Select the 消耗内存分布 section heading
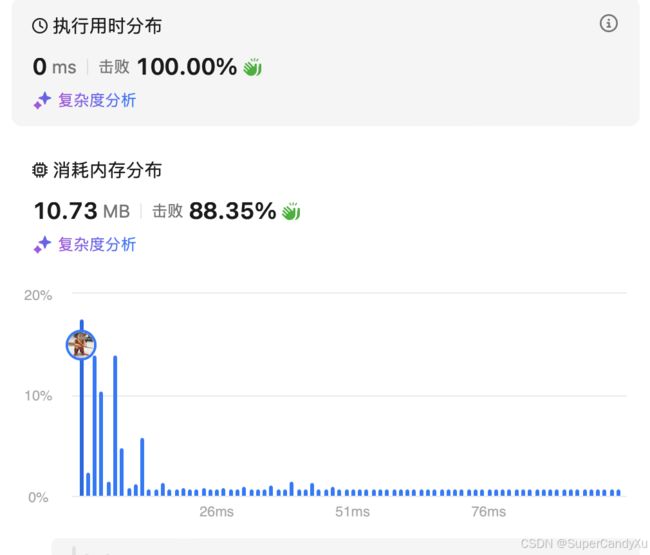The height and width of the screenshot is (555, 650). click(107, 170)
